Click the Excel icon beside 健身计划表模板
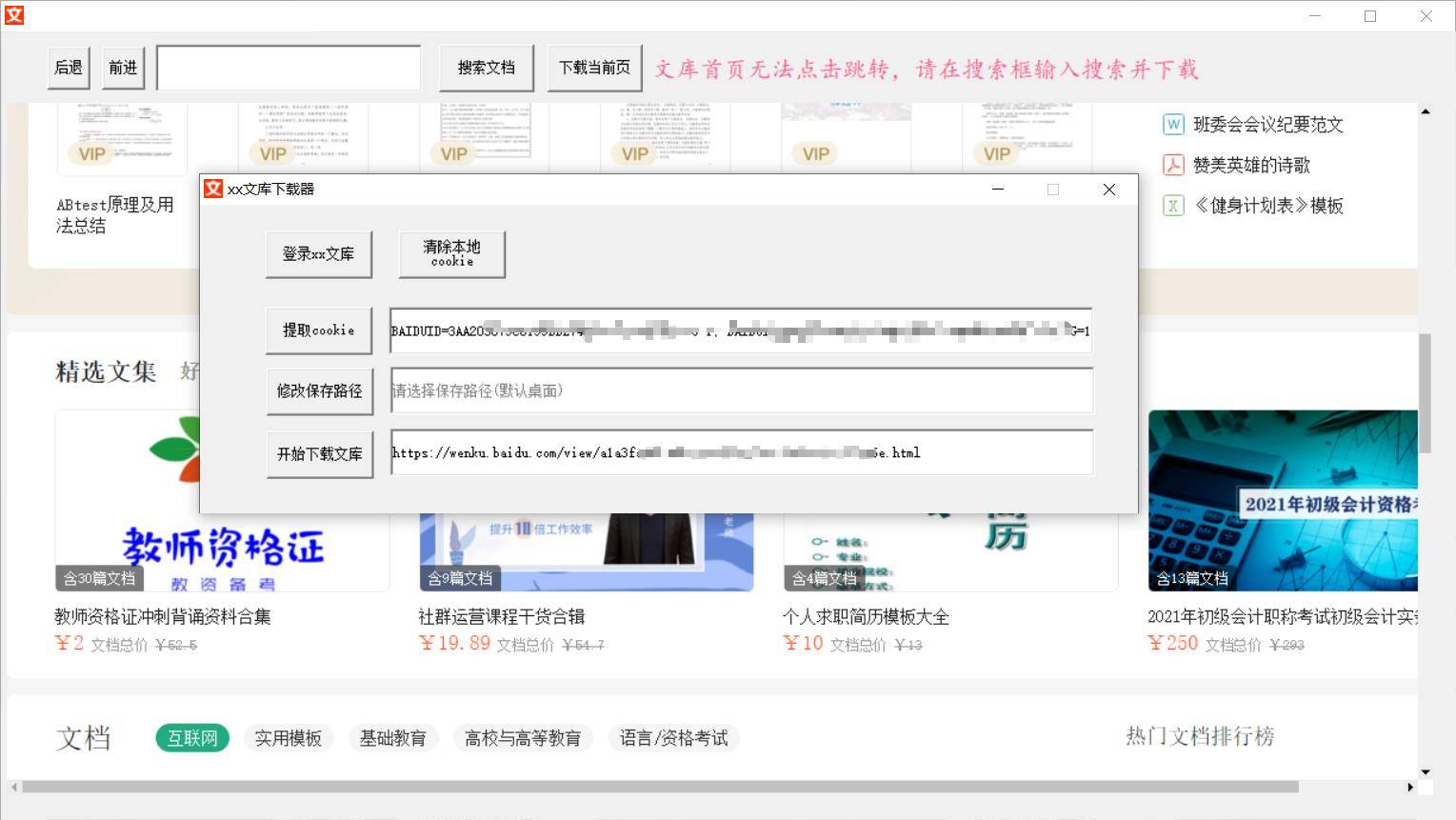The width and height of the screenshot is (1456, 820). 1173,206
